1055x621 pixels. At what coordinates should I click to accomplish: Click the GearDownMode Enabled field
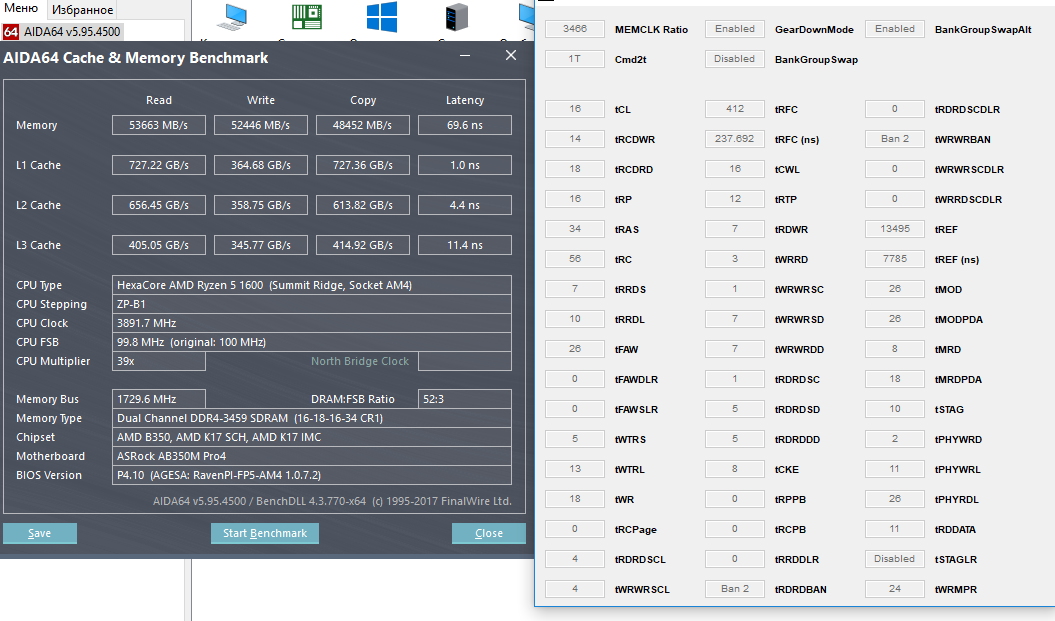735,29
